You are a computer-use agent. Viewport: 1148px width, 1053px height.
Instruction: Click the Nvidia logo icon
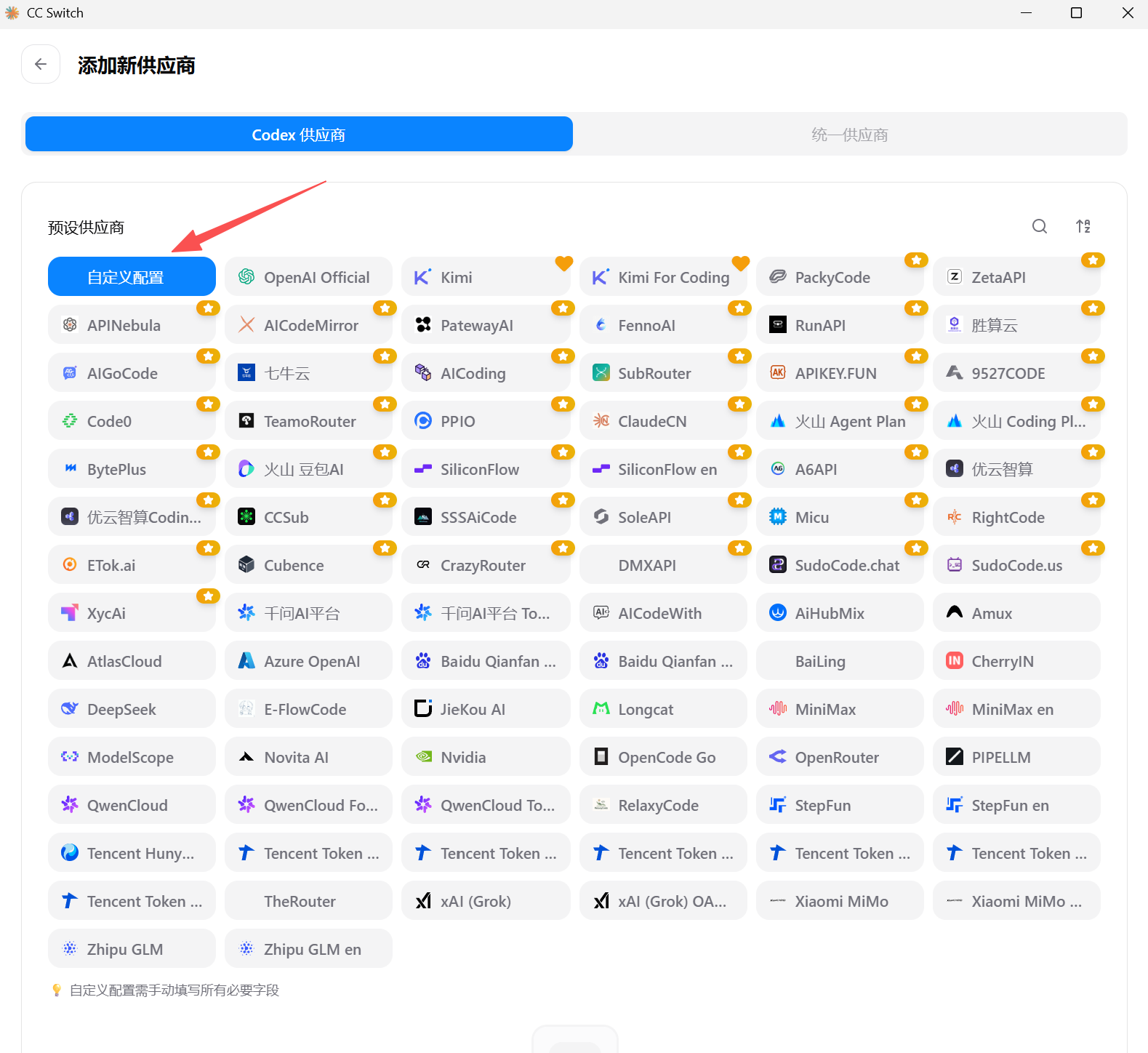tap(423, 757)
